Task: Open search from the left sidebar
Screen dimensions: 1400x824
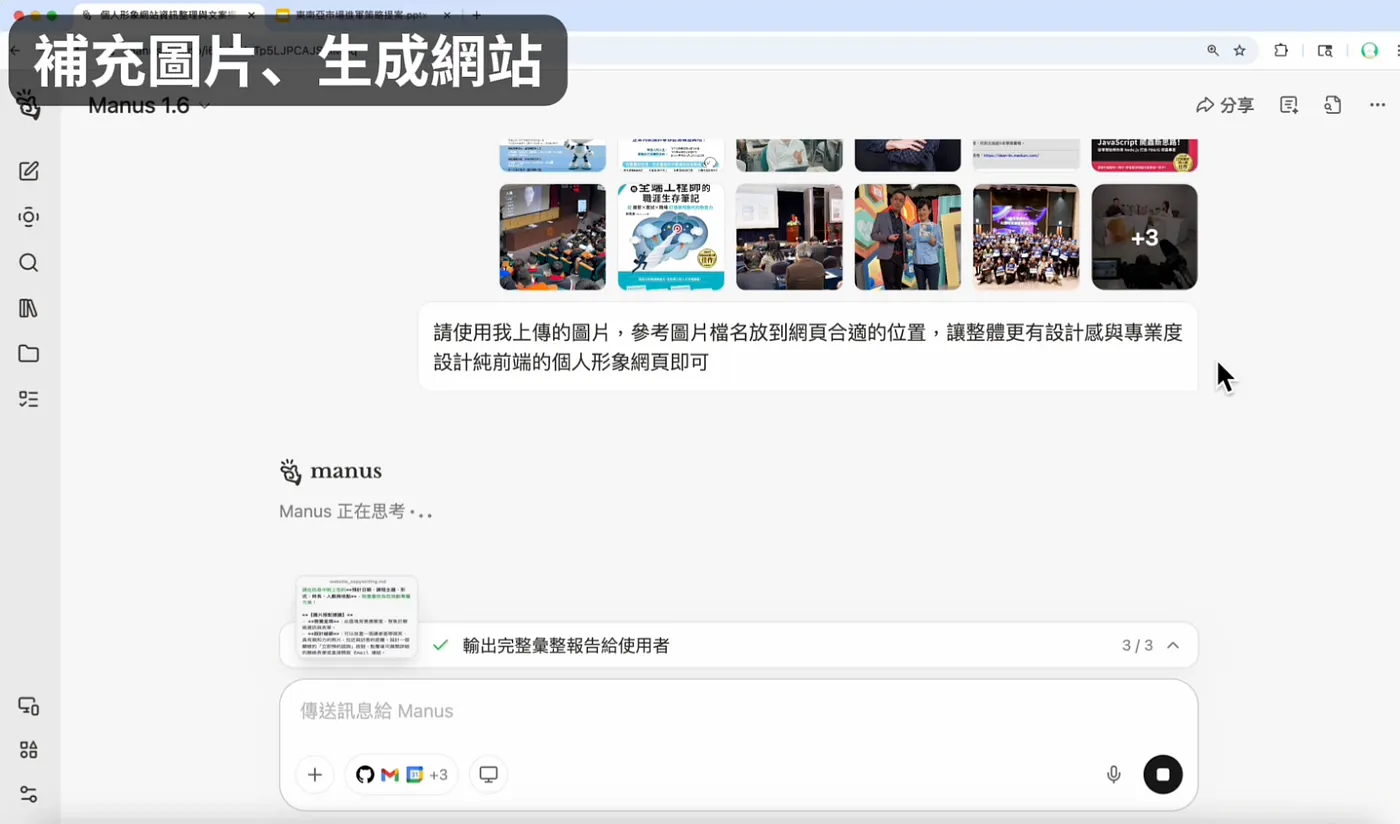Action: coord(29,263)
